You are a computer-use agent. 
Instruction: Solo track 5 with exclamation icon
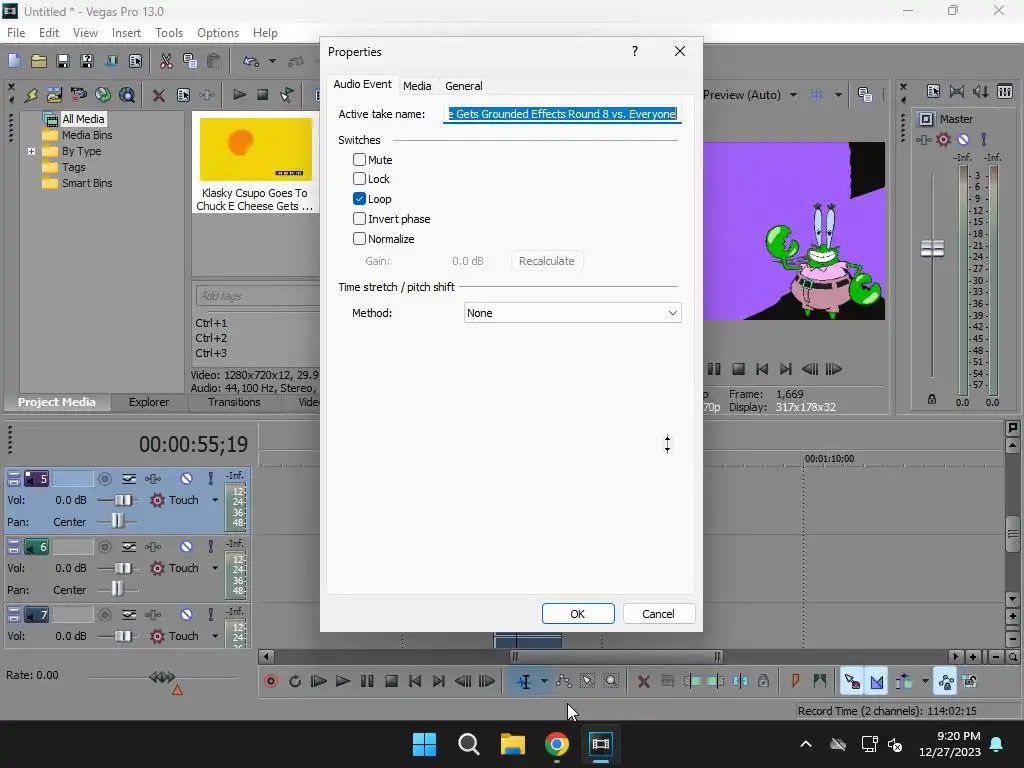point(210,479)
